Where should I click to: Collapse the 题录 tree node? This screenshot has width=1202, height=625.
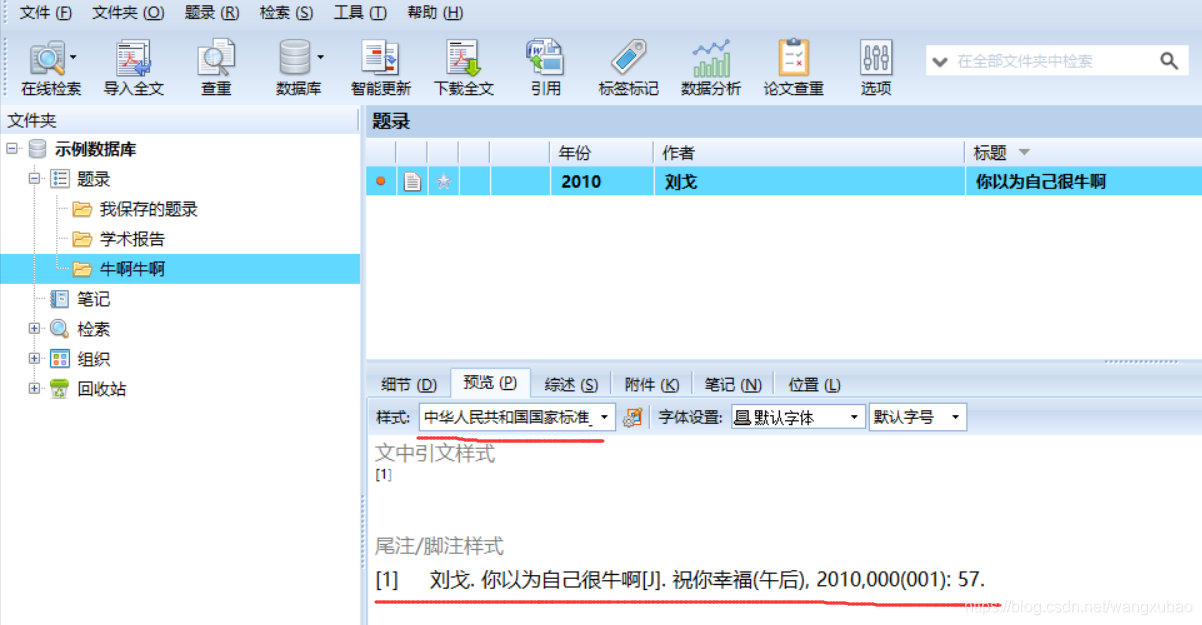coord(35,179)
